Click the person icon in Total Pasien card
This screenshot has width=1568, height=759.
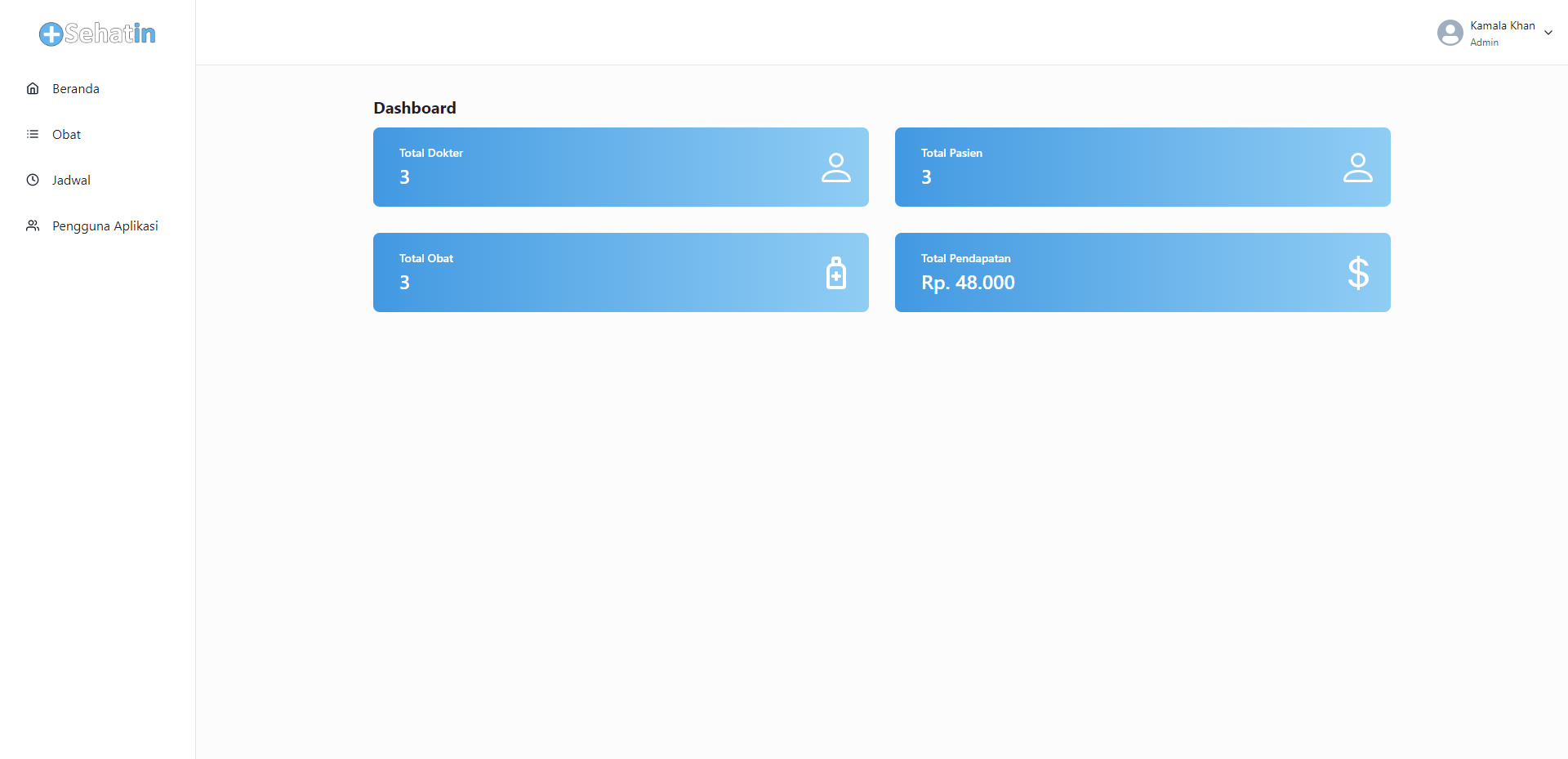1358,167
